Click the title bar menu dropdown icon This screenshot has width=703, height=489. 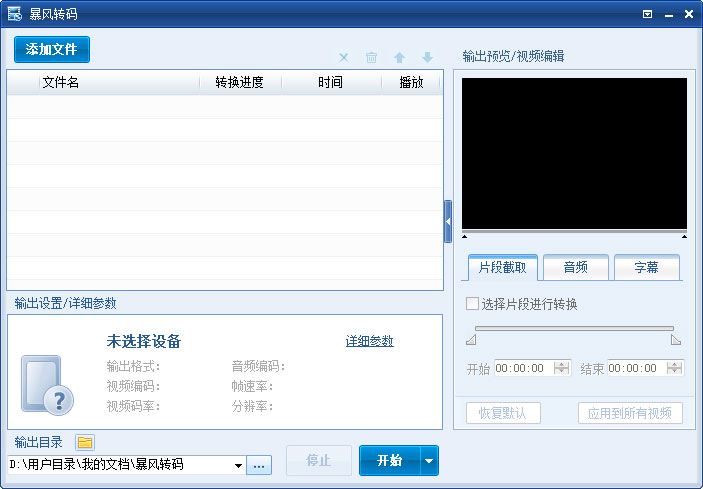tap(648, 14)
